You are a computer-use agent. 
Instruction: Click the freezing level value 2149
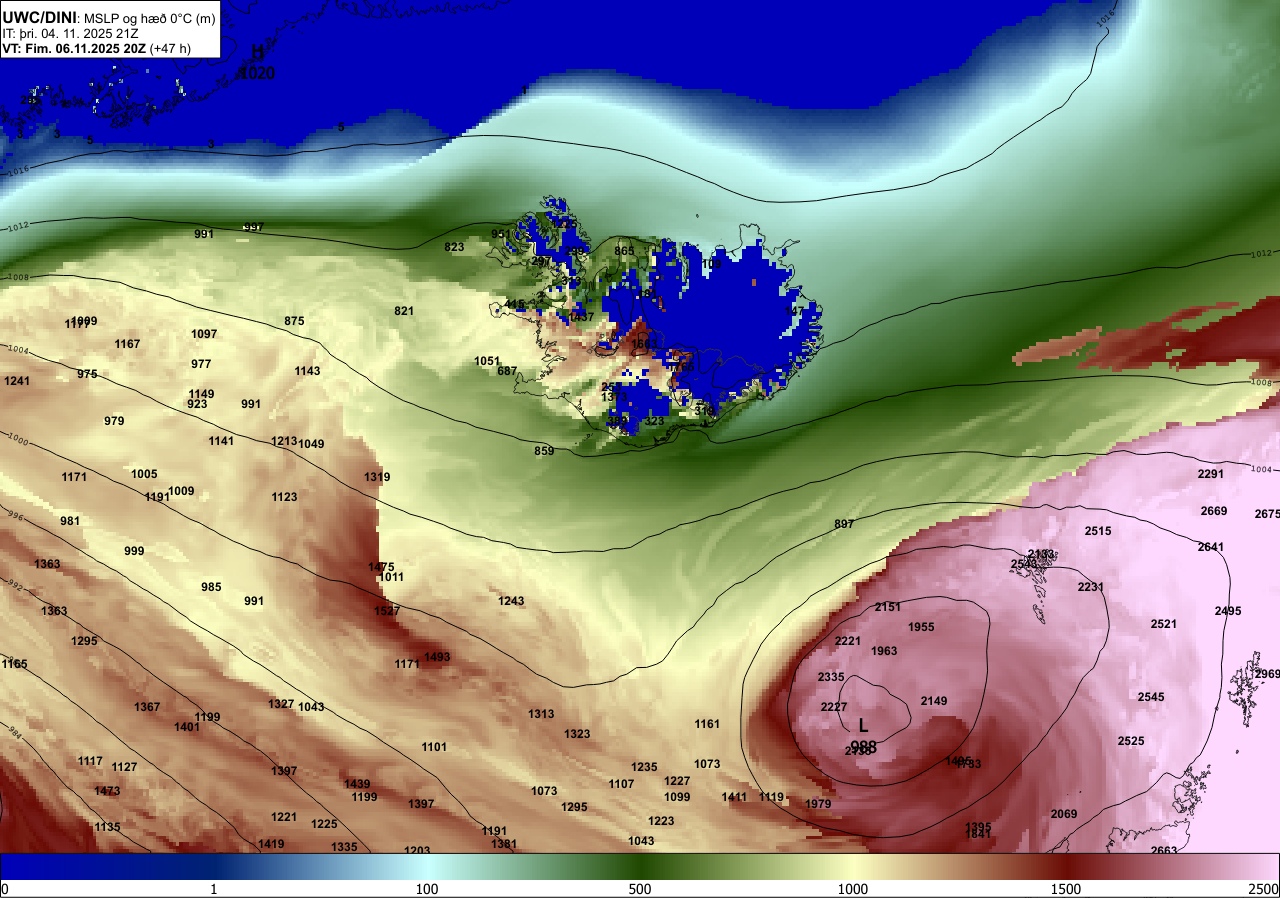pos(934,701)
